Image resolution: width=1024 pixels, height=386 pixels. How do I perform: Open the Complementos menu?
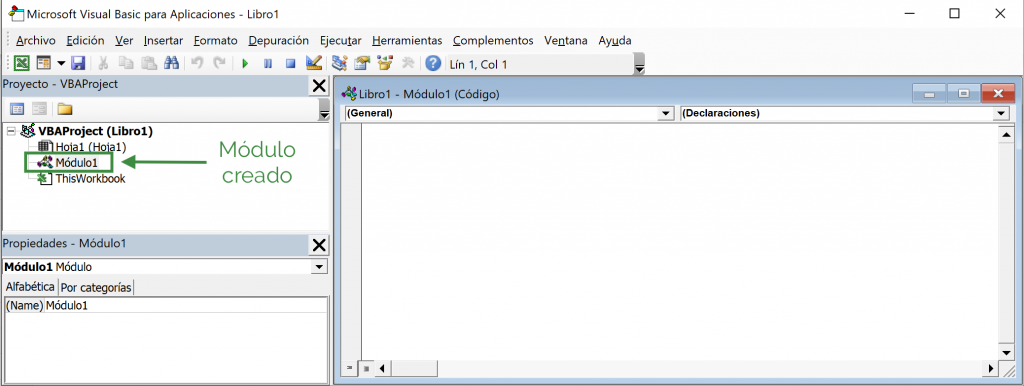click(493, 40)
